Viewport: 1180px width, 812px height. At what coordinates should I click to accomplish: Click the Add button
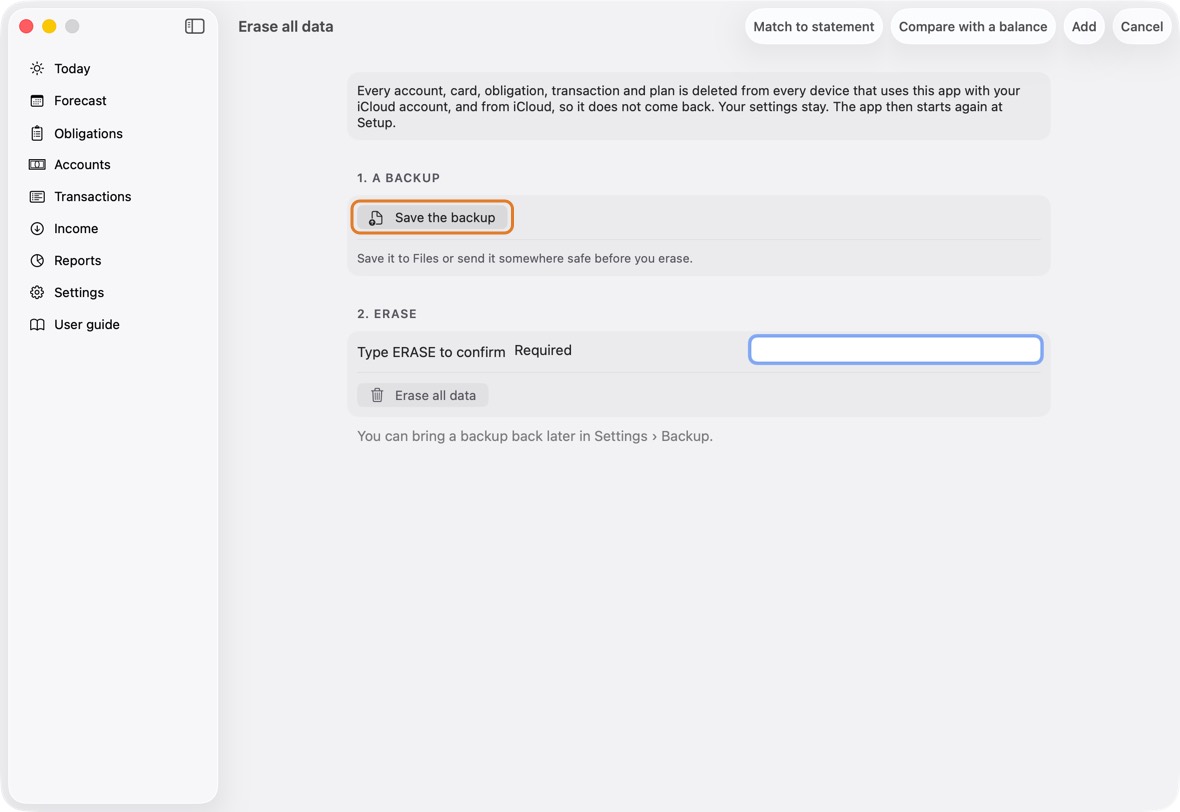[x=1084, y=26]
